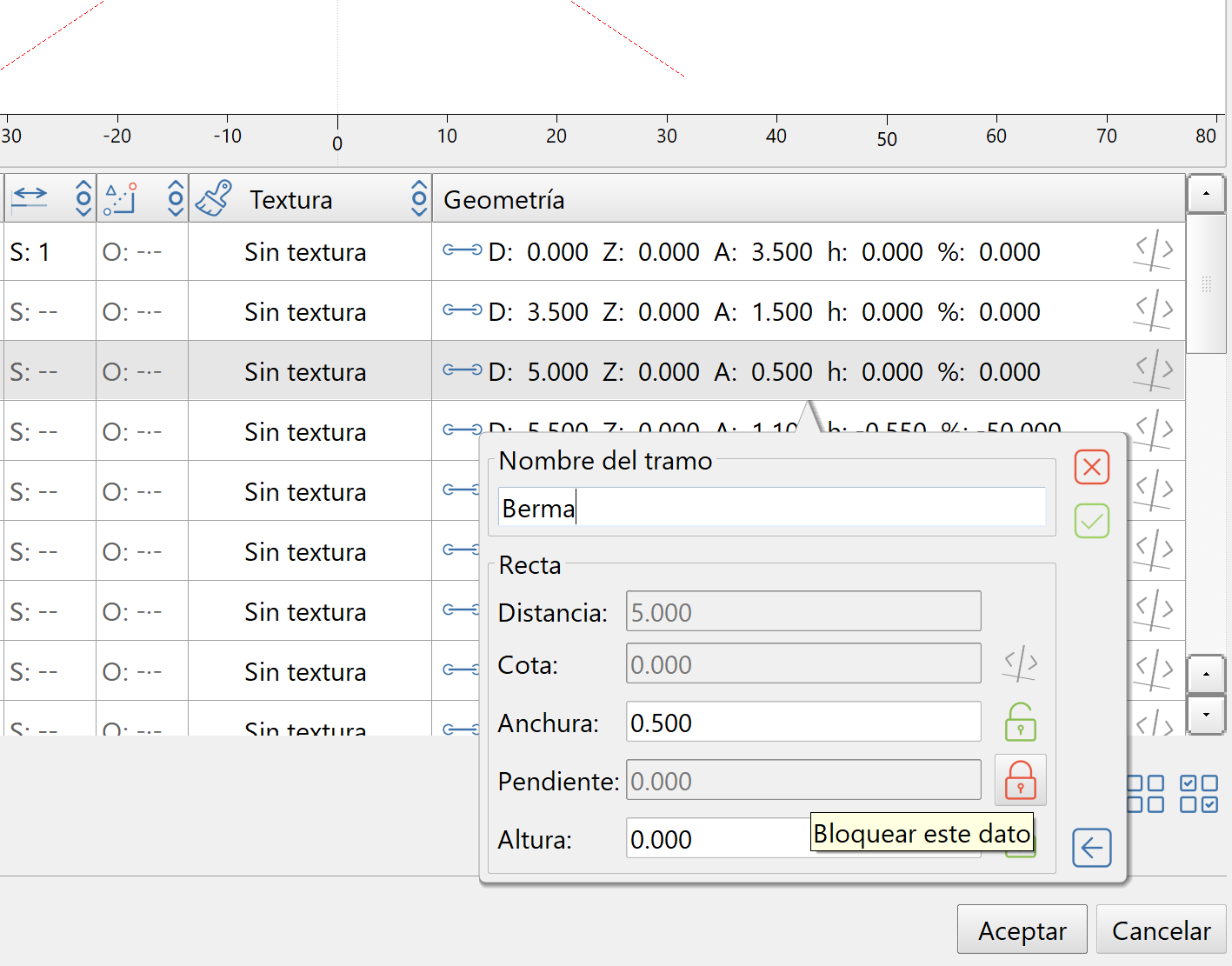Select the 'S: 1' cell
Screen dimensions: 1232x966
50,252
